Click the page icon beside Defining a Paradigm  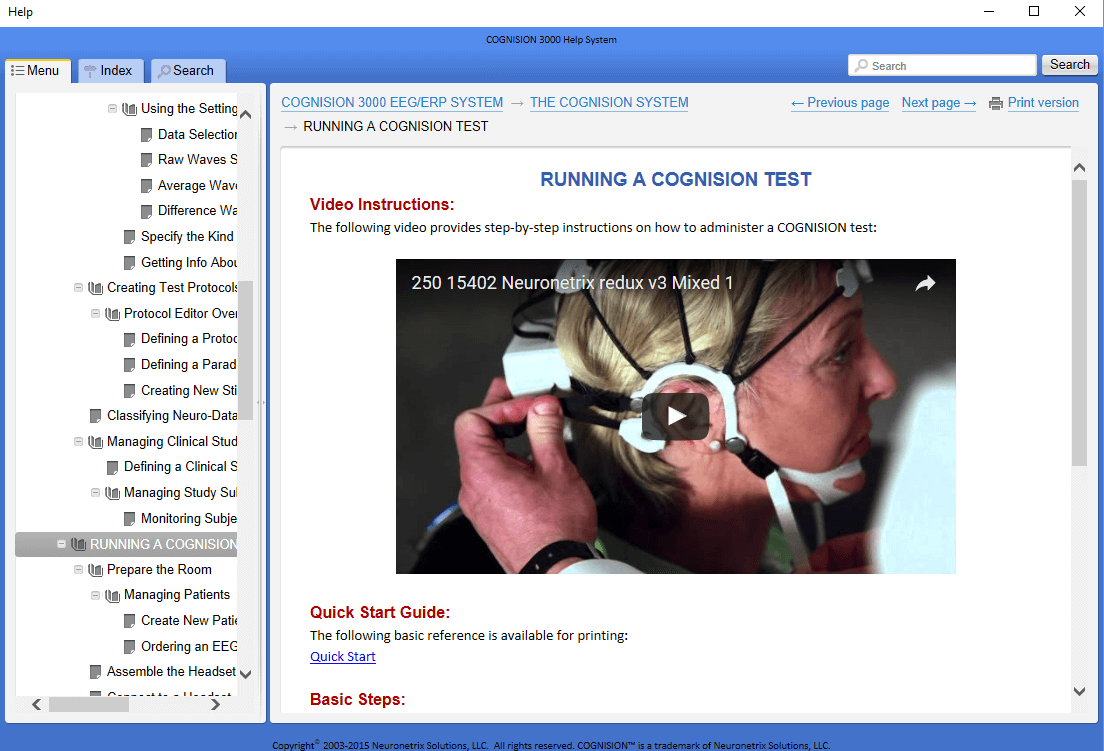pyautogui.click(x=130, y=365)
